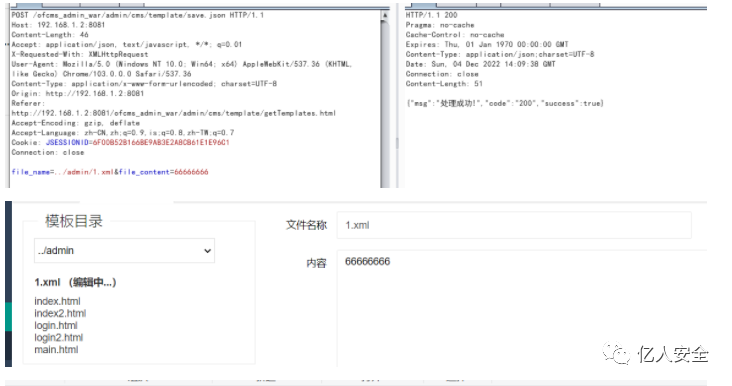Choose main.html in the template list
732x386 pixels.
56,350
